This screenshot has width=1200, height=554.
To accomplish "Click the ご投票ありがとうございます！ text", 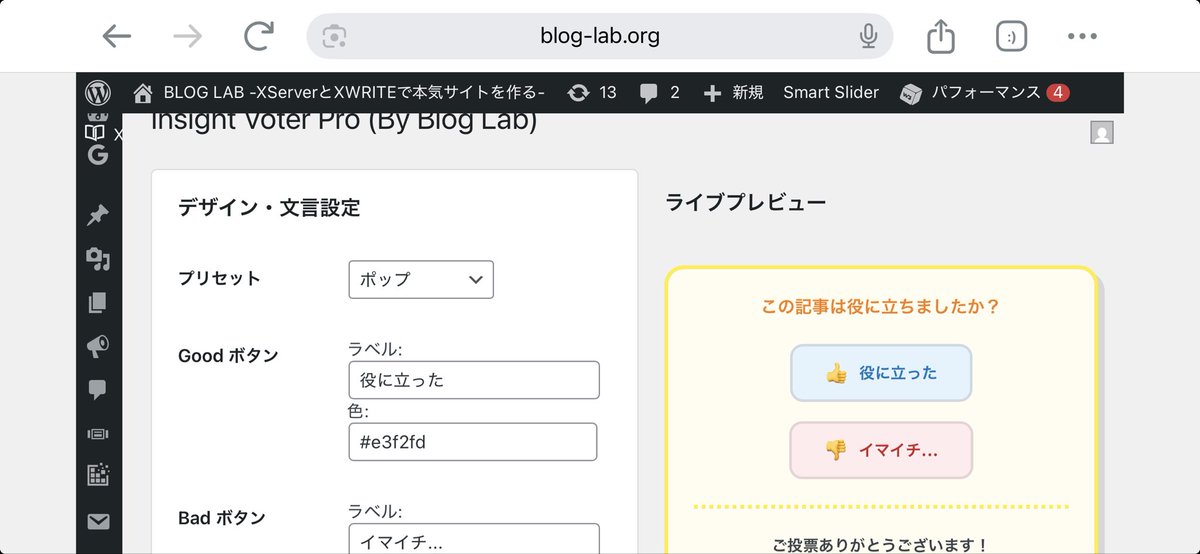I will click(881, 545).
